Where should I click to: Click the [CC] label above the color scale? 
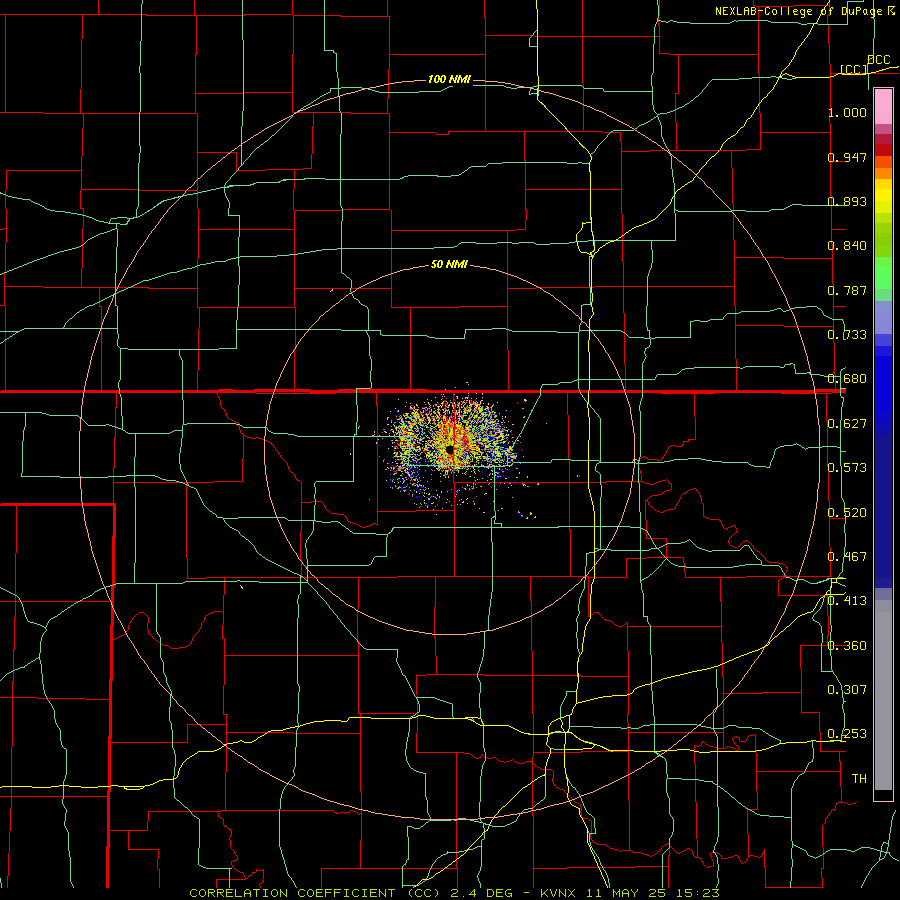coord(854,69)
